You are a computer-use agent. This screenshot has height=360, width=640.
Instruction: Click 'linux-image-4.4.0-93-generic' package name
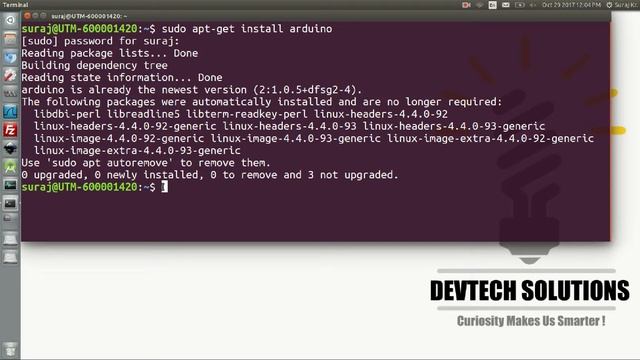point(296,138)
